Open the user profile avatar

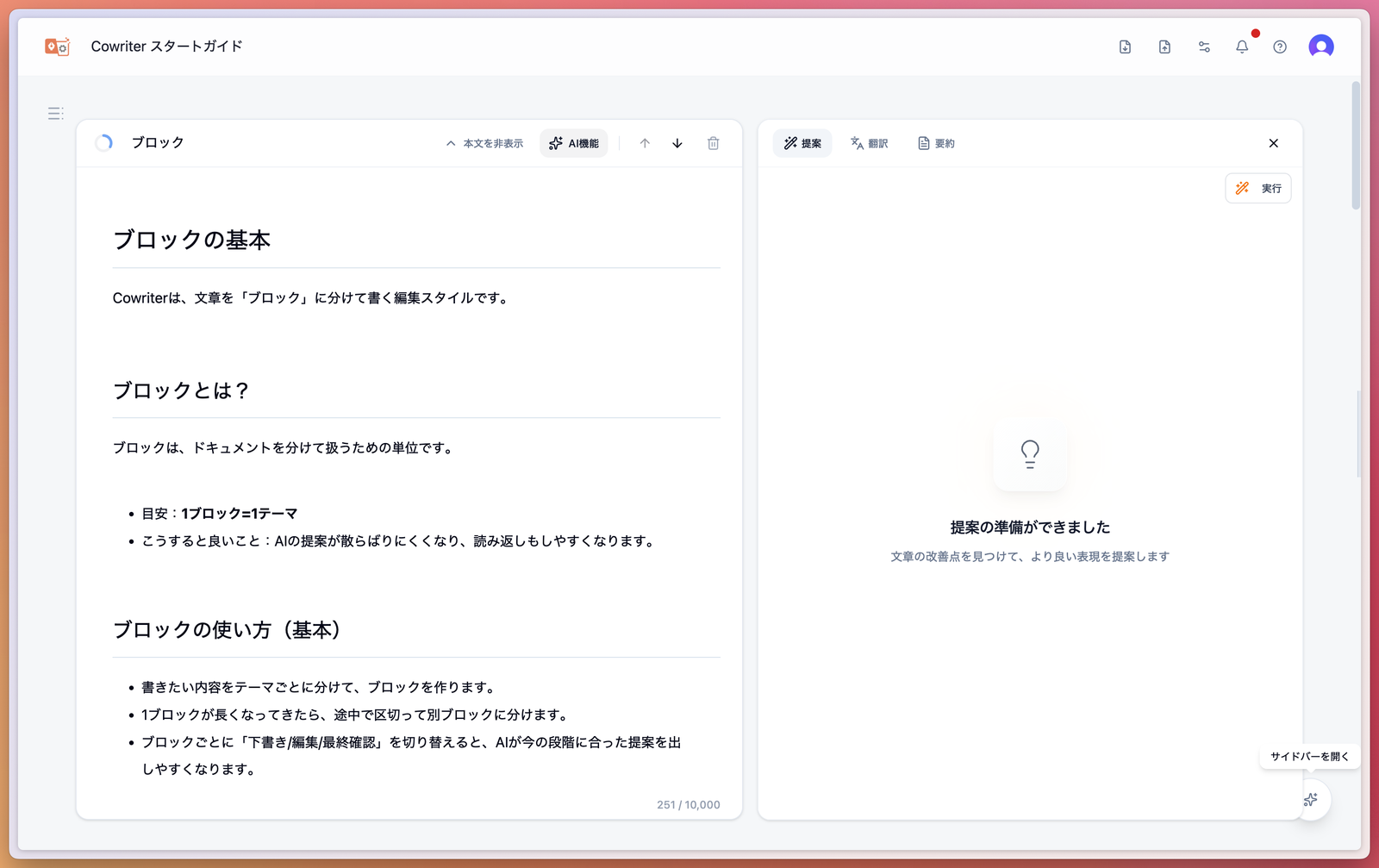pos(1321,47)
